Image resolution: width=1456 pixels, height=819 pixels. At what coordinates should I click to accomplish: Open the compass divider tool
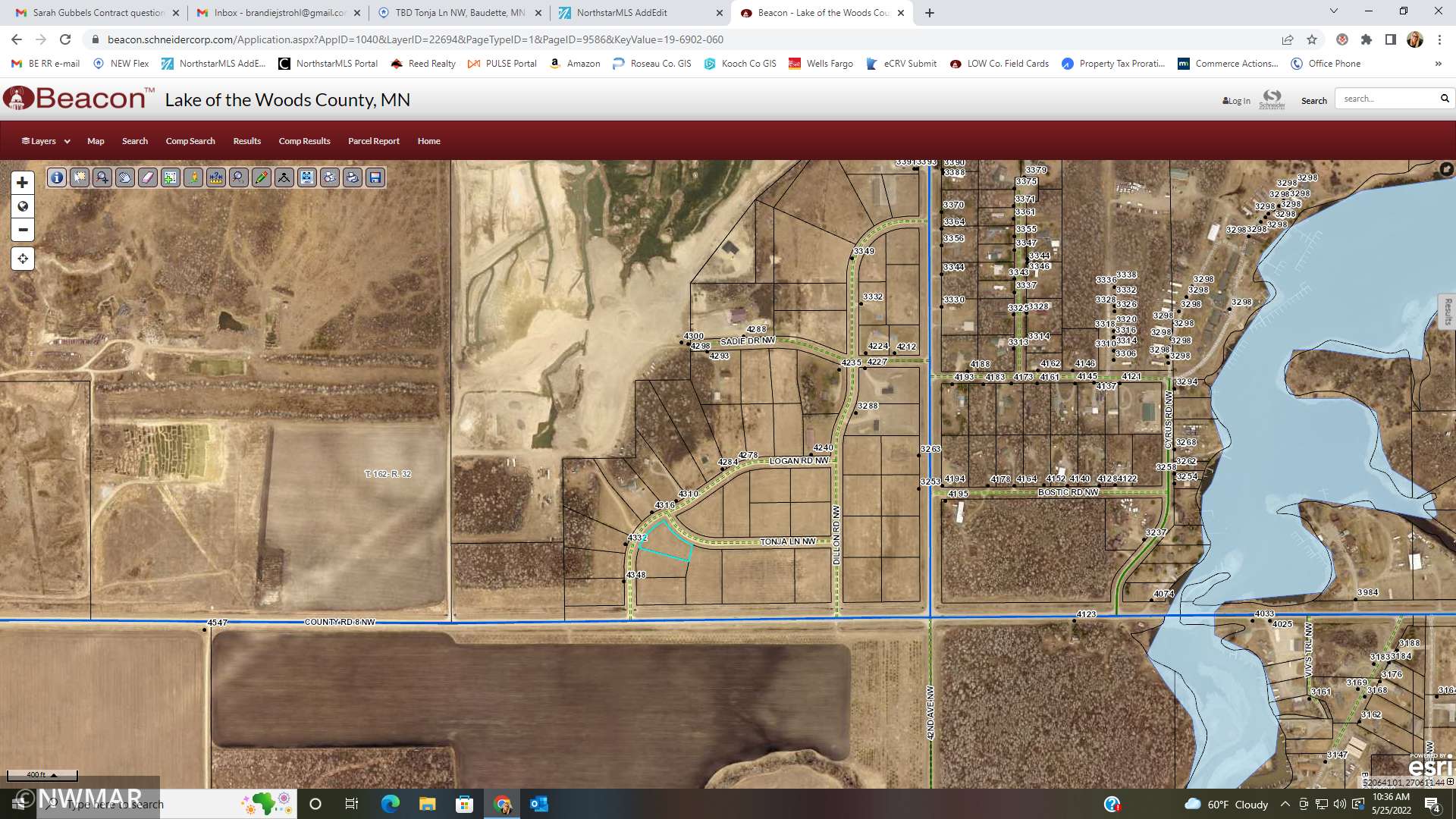[284, 177]
